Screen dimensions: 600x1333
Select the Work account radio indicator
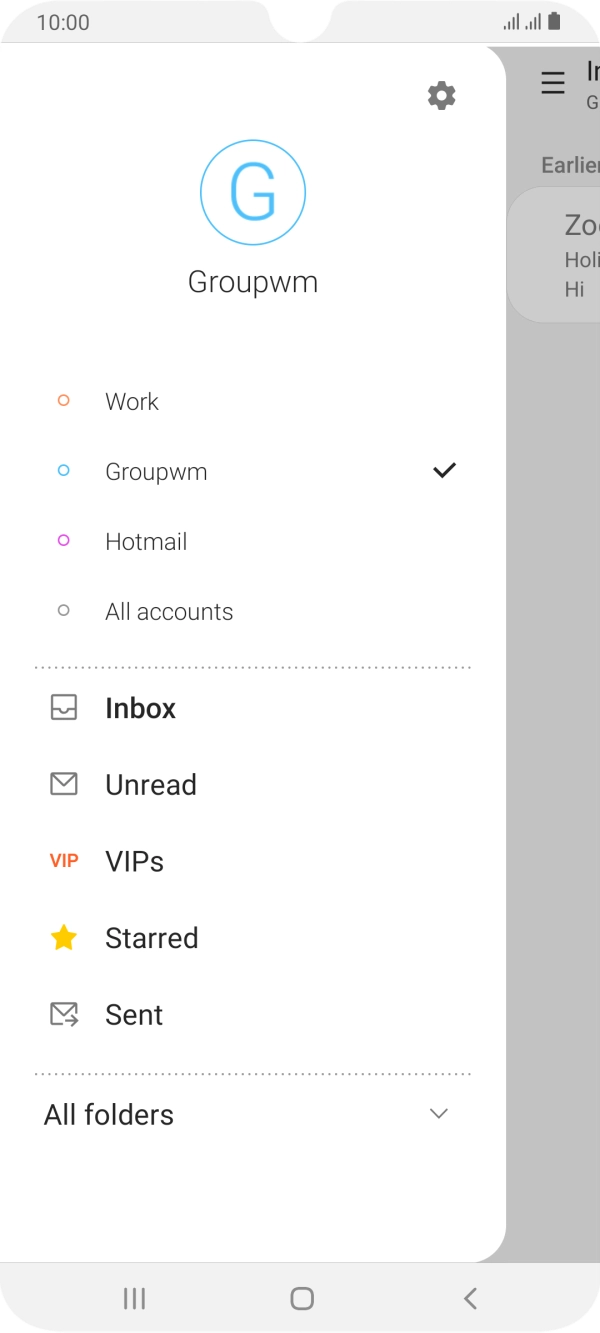(x=63, y=400)
